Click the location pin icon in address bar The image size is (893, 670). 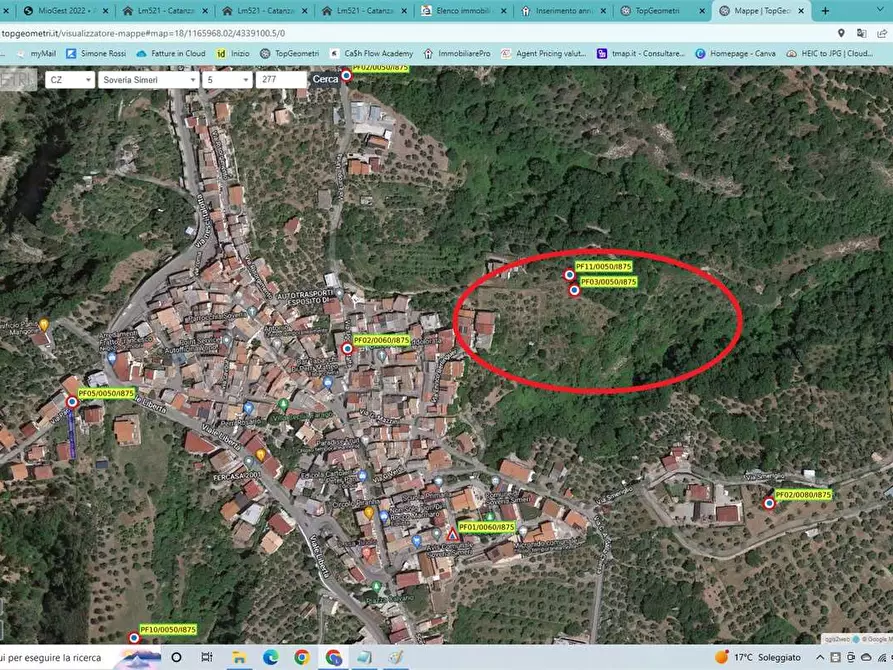click(x=841, y=33)
